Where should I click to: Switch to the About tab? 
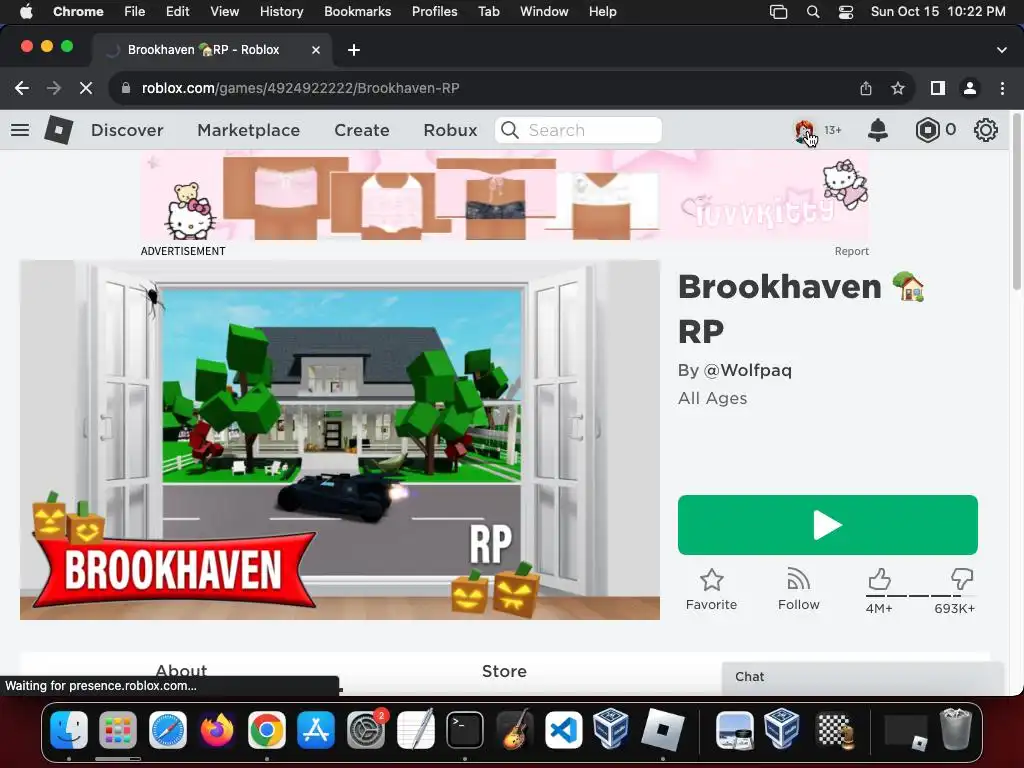tap(182, 671)
